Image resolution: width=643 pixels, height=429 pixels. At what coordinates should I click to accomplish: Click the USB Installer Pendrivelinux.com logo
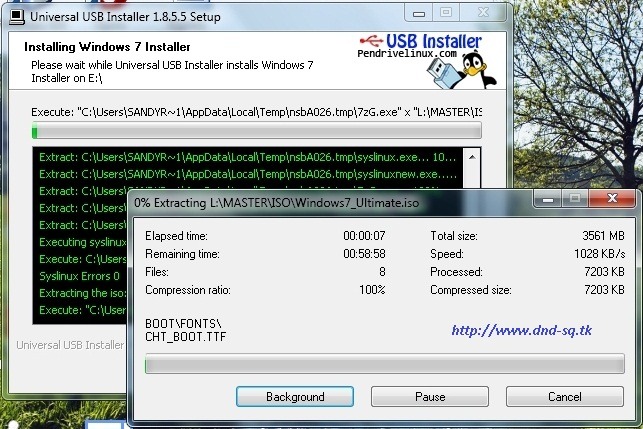click(x=420, y=46)
